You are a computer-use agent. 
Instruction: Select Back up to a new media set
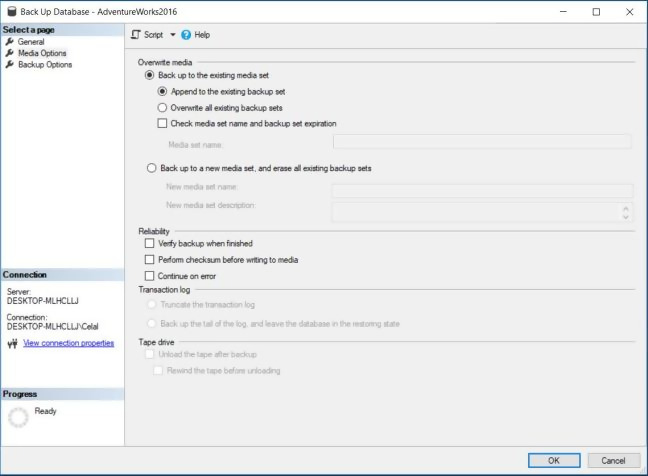coord(152,168)
